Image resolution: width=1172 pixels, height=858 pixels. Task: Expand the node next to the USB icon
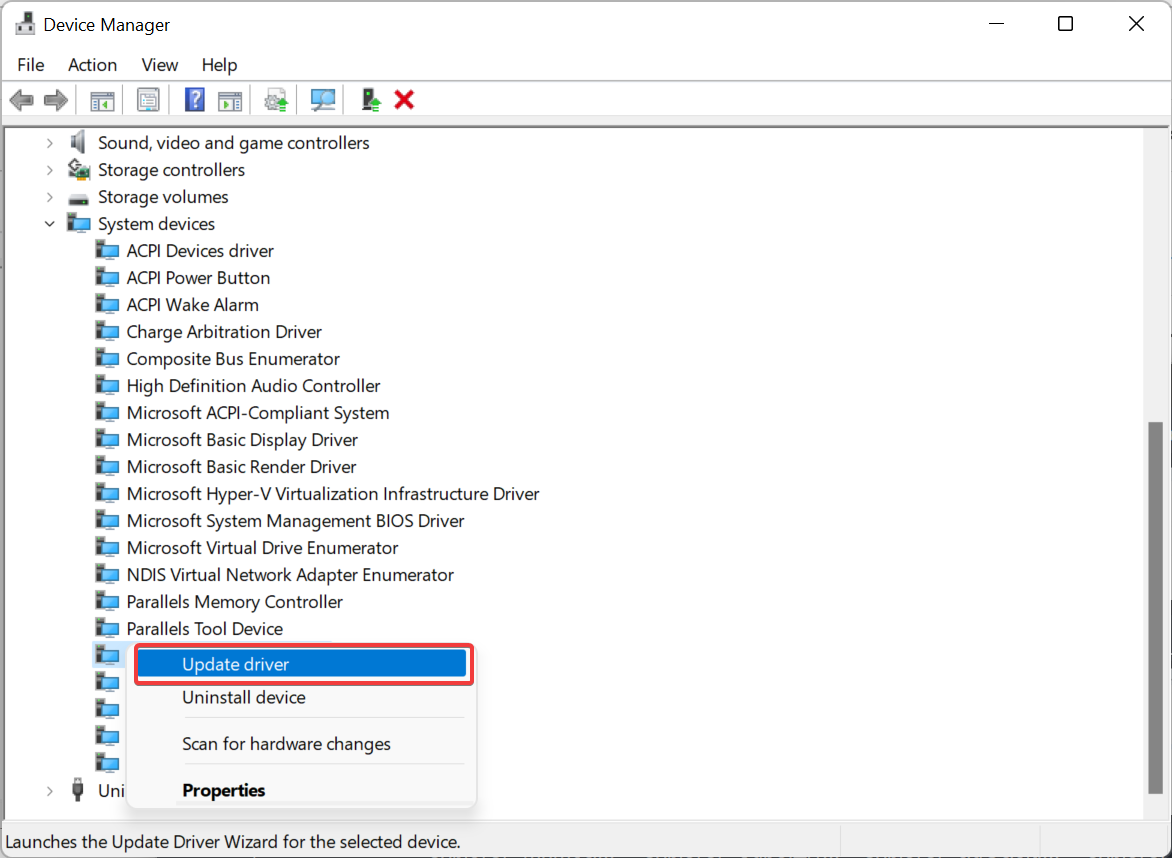click(x=50, y=790)
